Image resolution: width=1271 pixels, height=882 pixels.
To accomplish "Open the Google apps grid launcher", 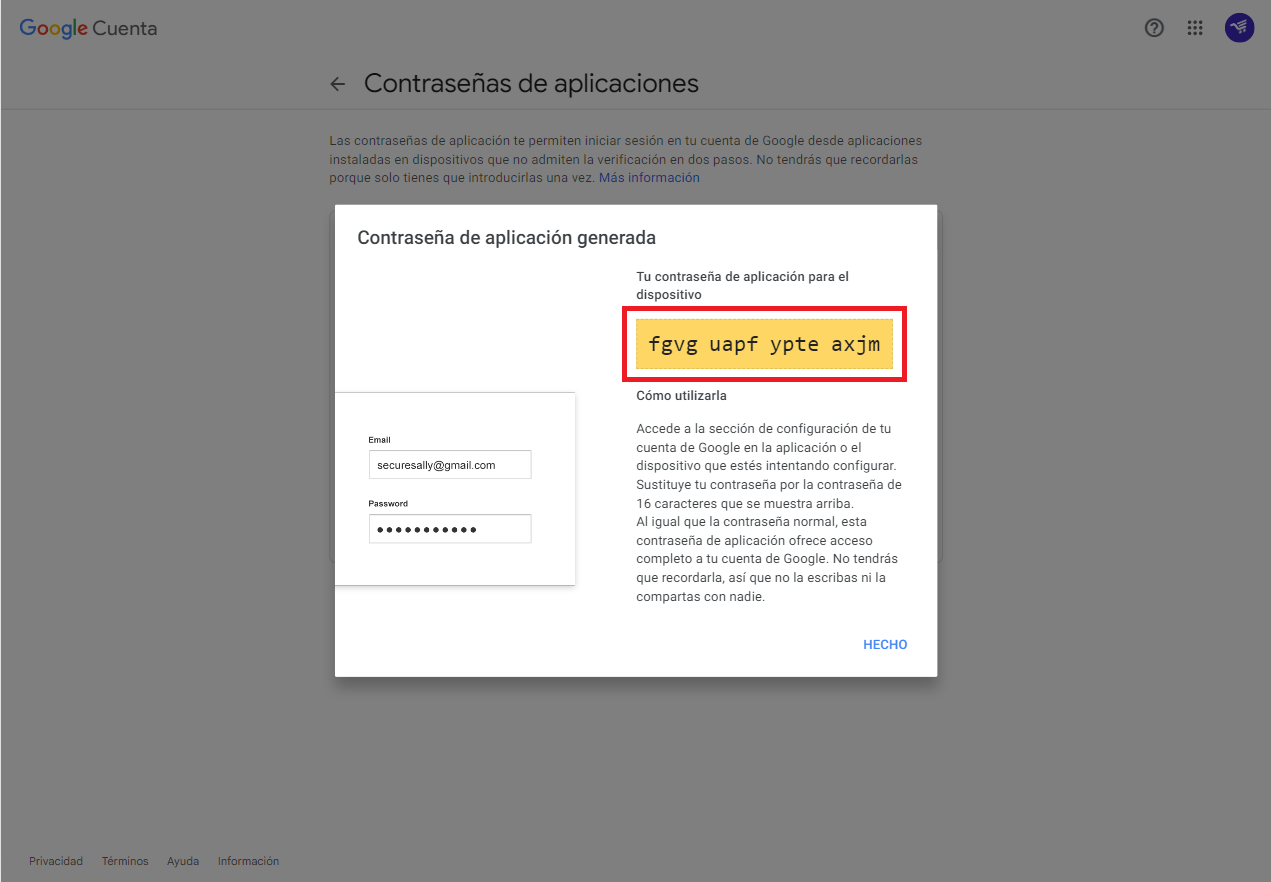I will tap(1195, 28).
